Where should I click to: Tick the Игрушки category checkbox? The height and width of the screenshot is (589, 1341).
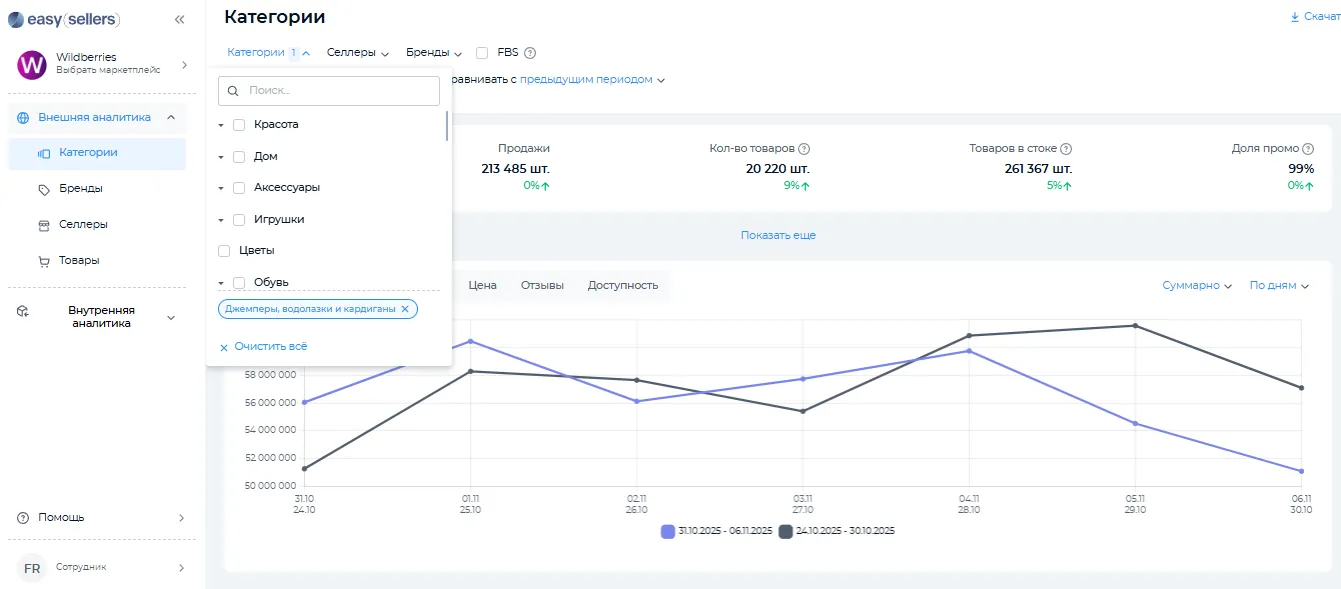pos(239,219)
